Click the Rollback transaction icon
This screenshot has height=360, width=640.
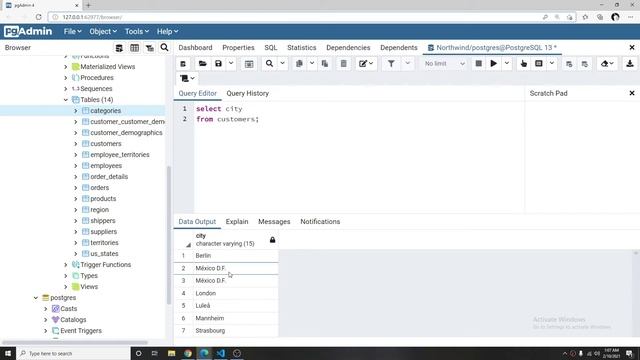tap(584, 64)
